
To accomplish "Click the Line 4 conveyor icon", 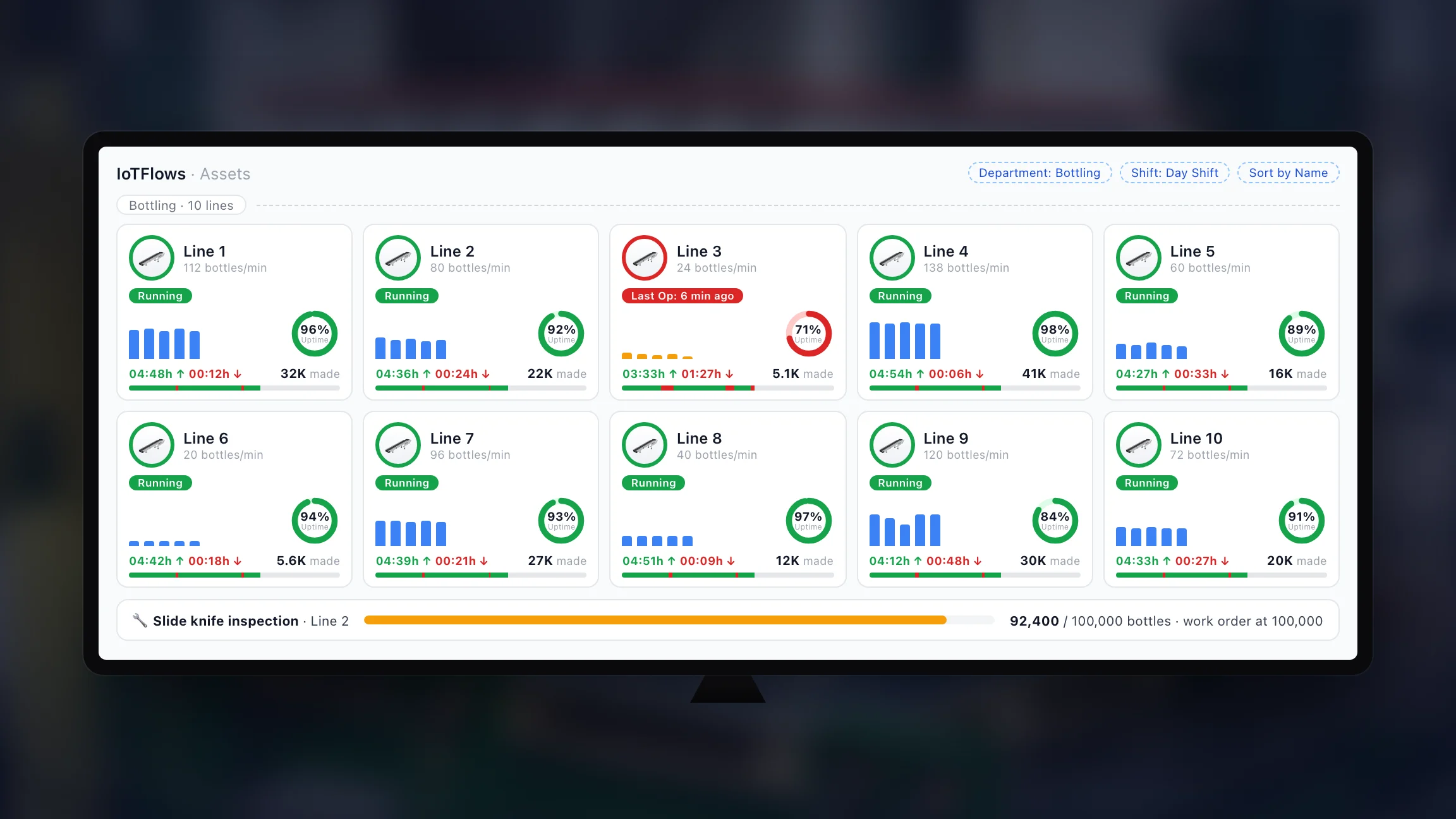I will click(x=892, y=258).
